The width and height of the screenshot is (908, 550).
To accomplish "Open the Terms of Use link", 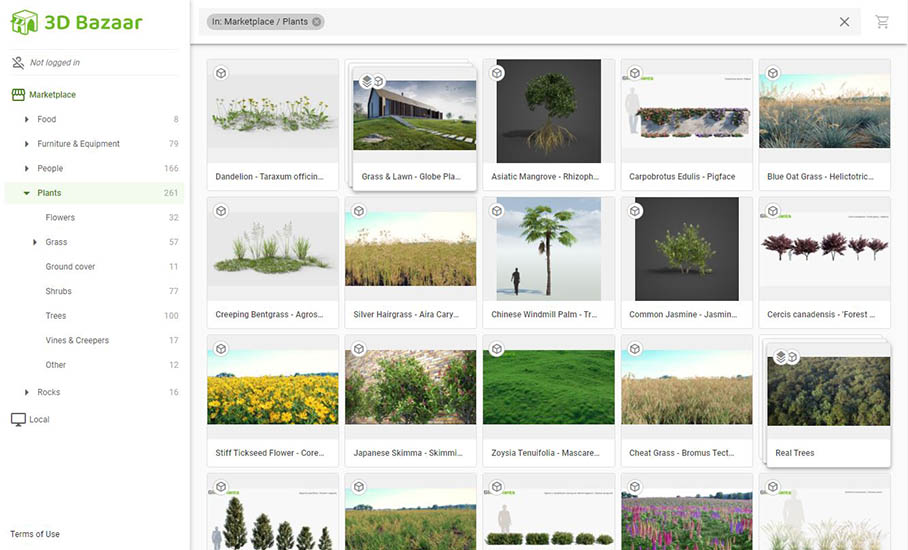I will [x=35, y=534].
